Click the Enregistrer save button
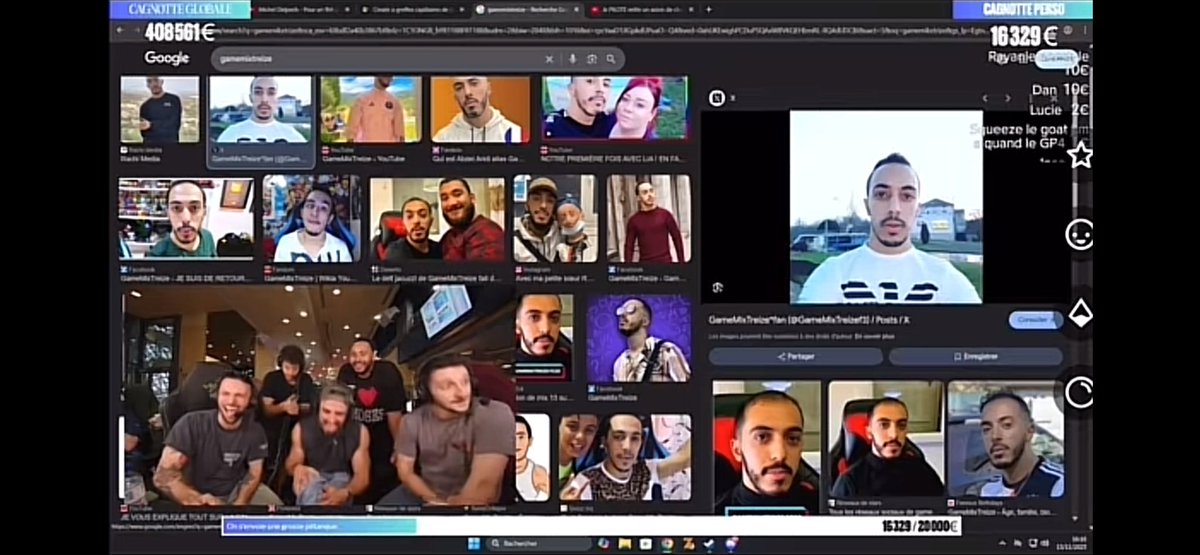The width and height of the screenshot is (1200, 555). point(976,356)
